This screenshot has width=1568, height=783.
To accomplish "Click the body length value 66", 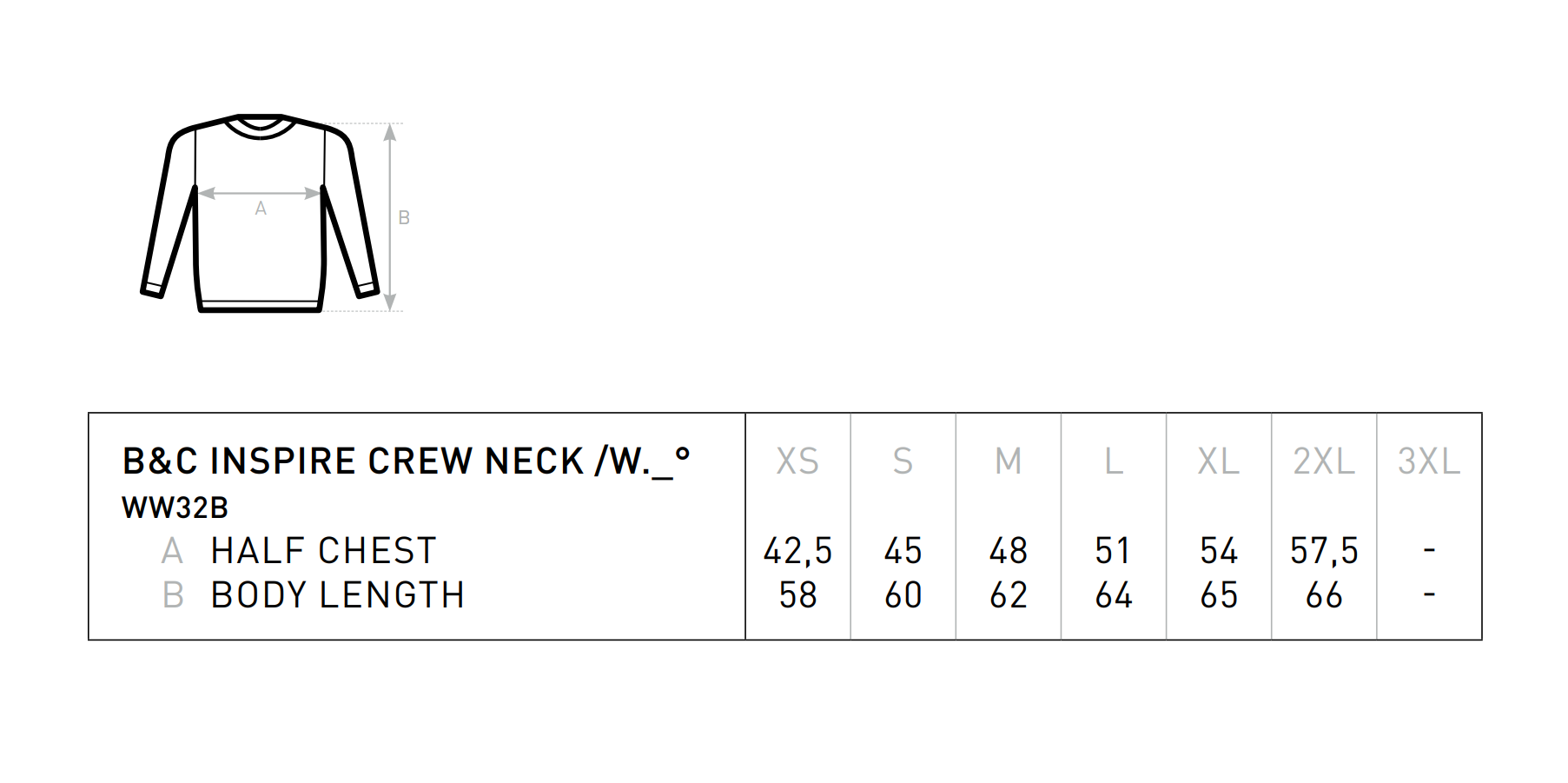I will (x=1324, y=595).
